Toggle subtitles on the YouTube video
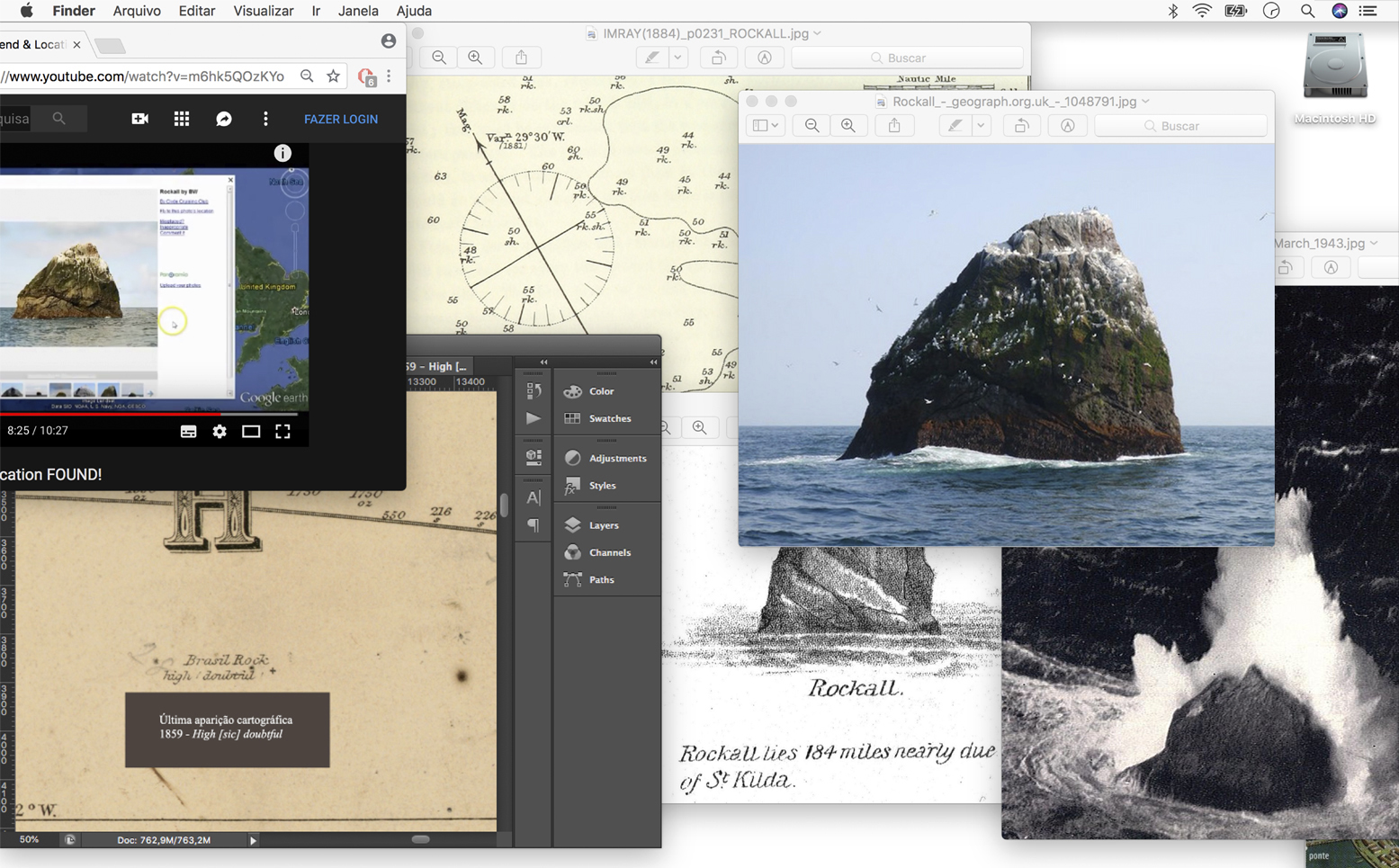This screenshot has width=1399, height=868. 188,432
